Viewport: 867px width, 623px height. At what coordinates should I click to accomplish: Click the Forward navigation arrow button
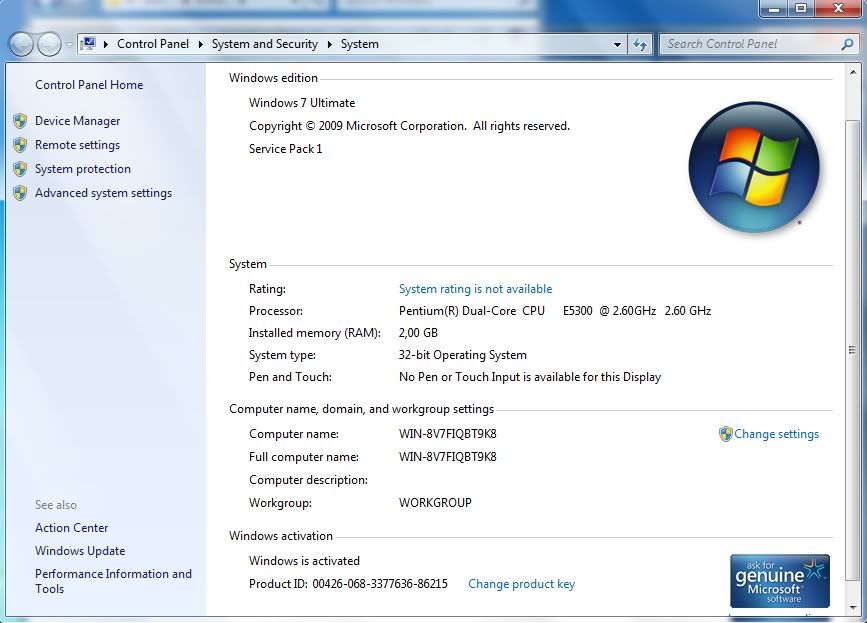point(49,44)
